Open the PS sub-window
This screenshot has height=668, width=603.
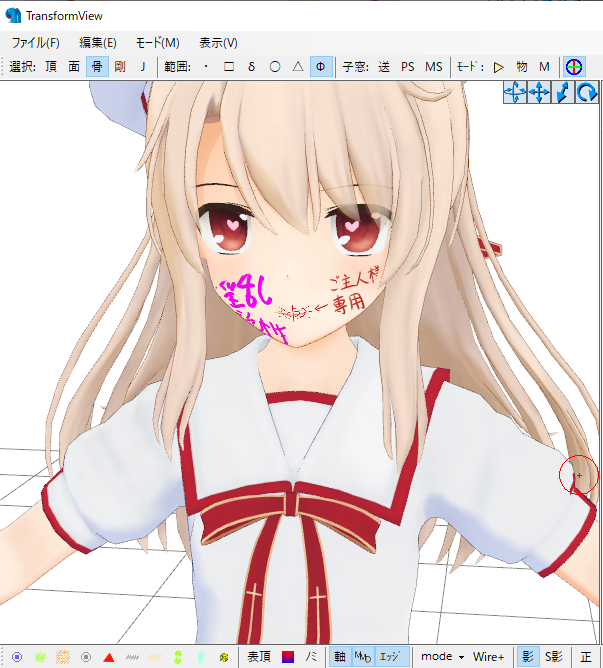click(x=407, y=67)
